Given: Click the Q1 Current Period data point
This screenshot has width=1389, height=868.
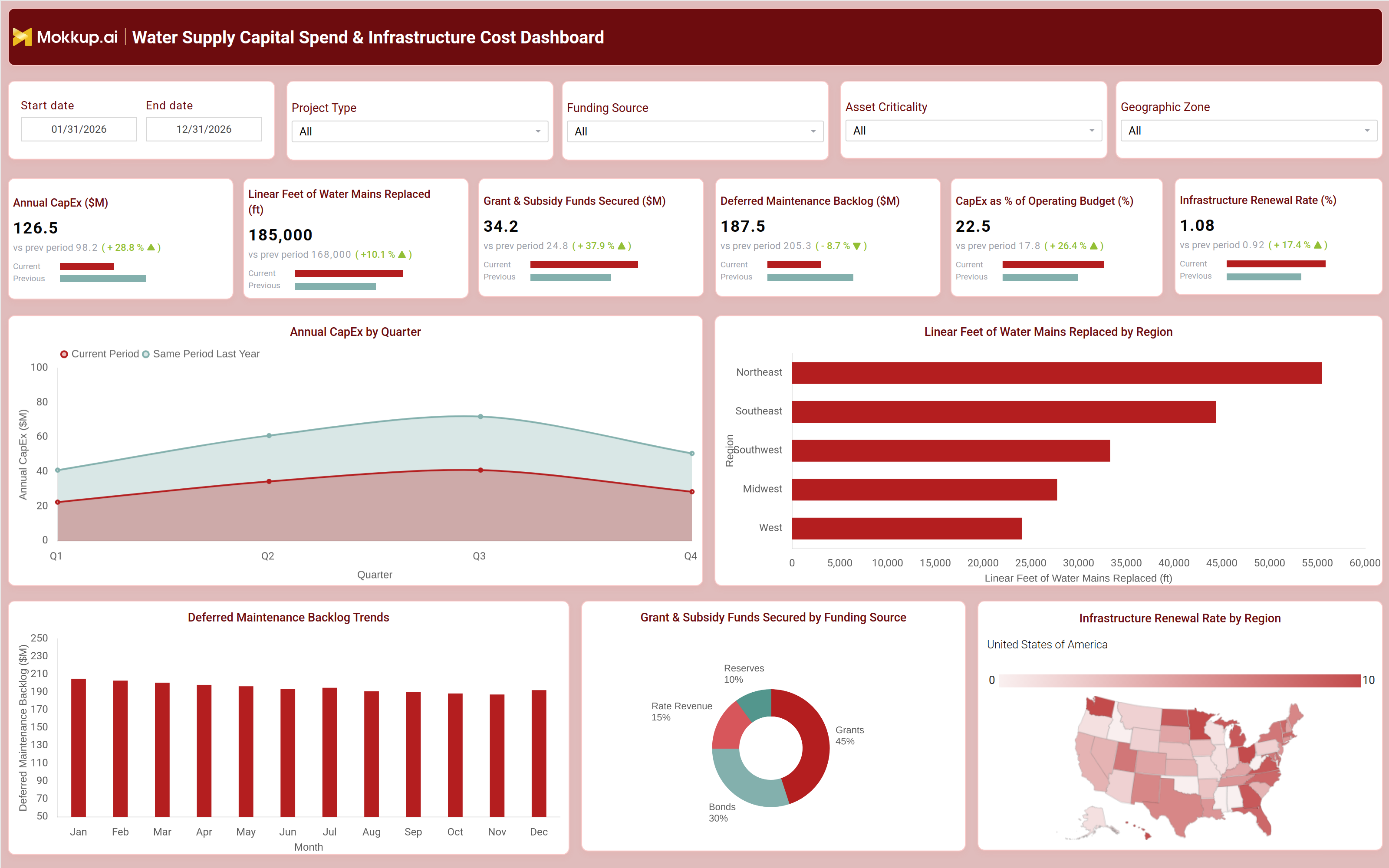Looking at the screenshot, I should [x=57, y=502].
